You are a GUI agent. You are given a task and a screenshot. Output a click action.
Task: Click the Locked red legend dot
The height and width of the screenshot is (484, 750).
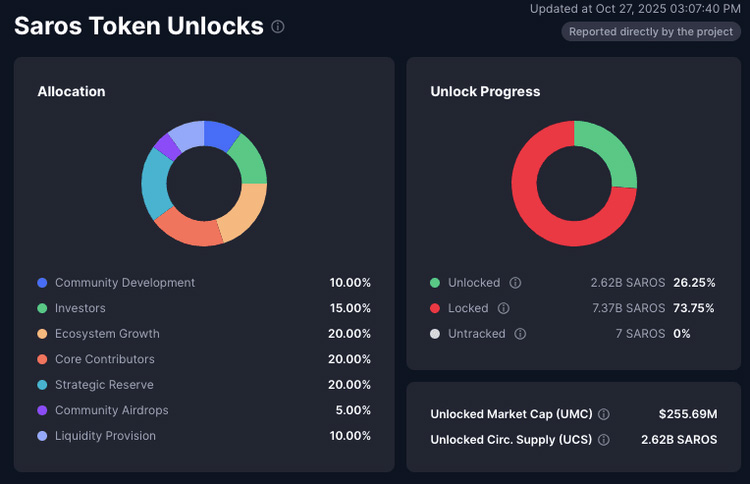(435, 308)
